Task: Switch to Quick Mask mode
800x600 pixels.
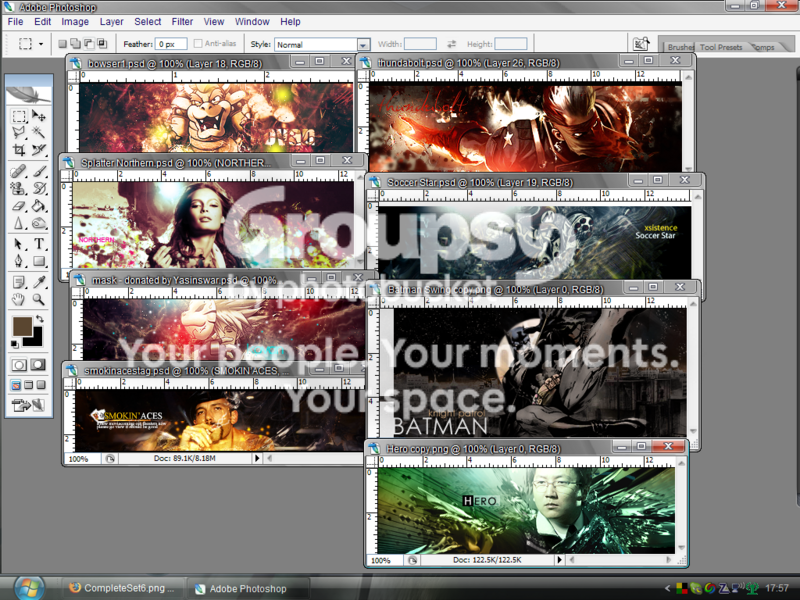Action: [38, 365]
